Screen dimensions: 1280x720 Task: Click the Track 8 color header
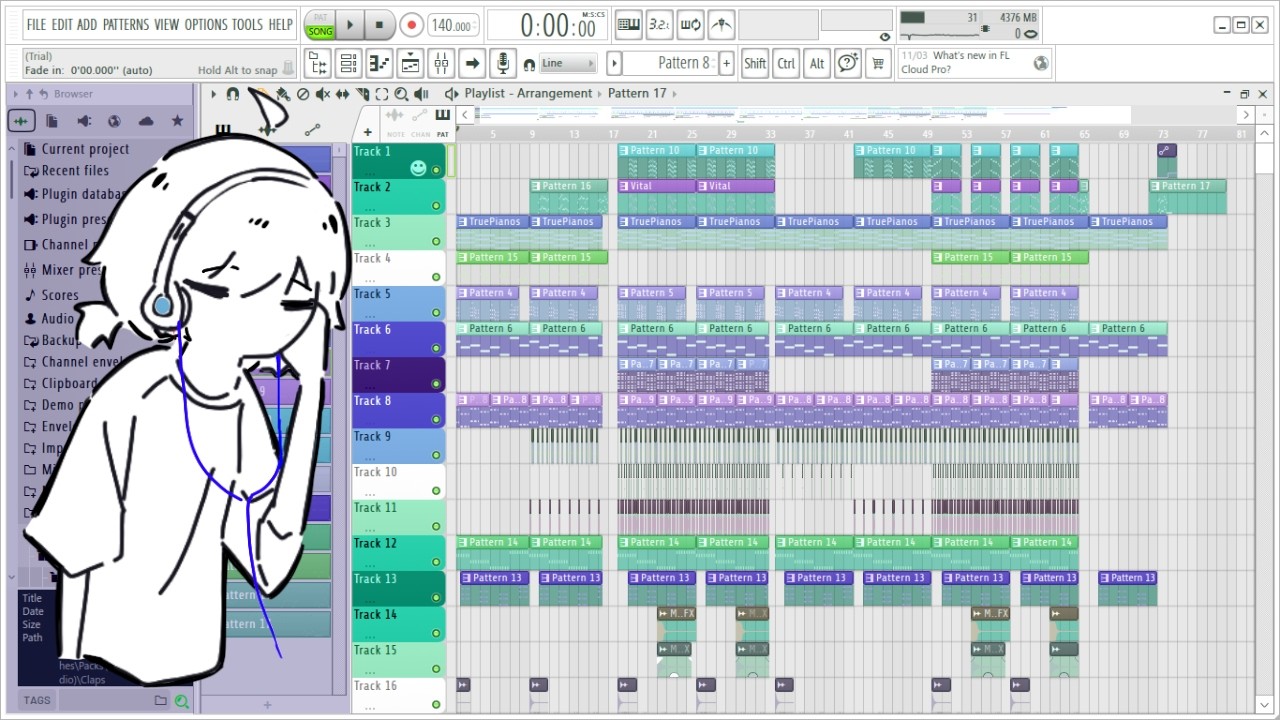pyautogui.click(x=399, y=411)
